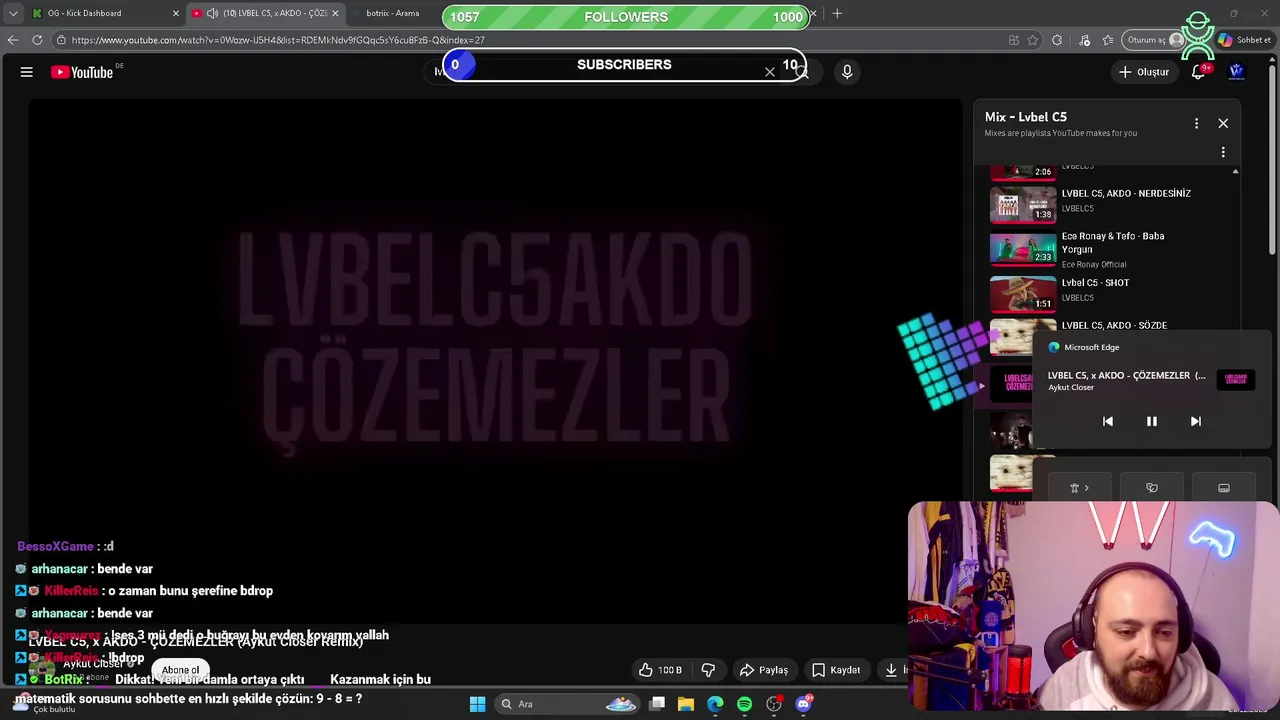Open the playlist options menu below the header
The width and height of the screenshot is (1280, 720).
[x=1223, y=152]
